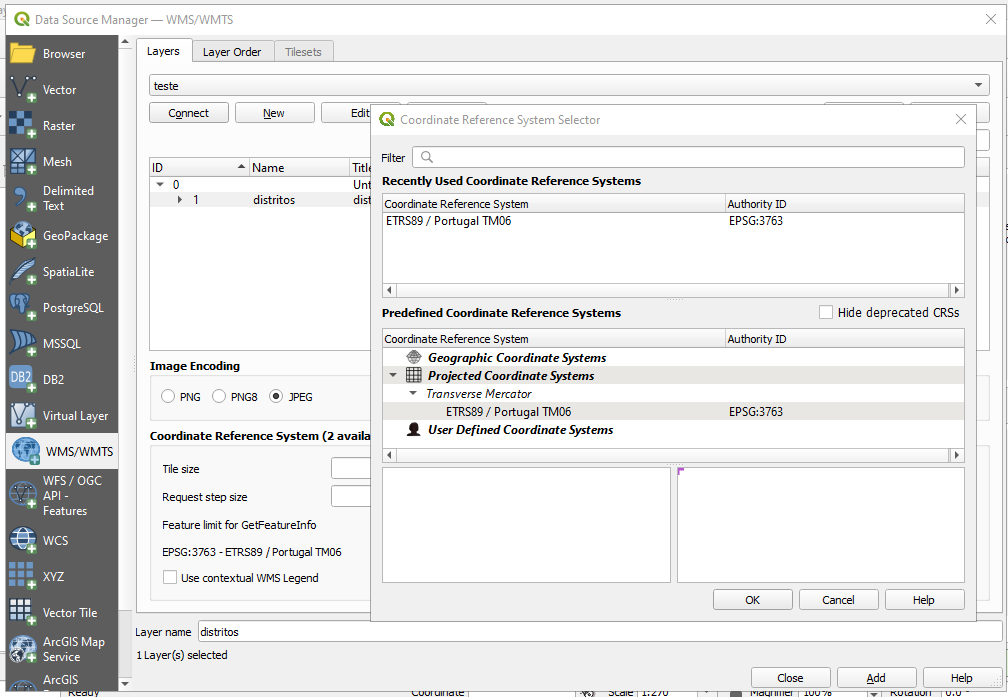Expand the distritos layer entry
This screenshot has width=1008, height=697.
(x=180, y=199)
